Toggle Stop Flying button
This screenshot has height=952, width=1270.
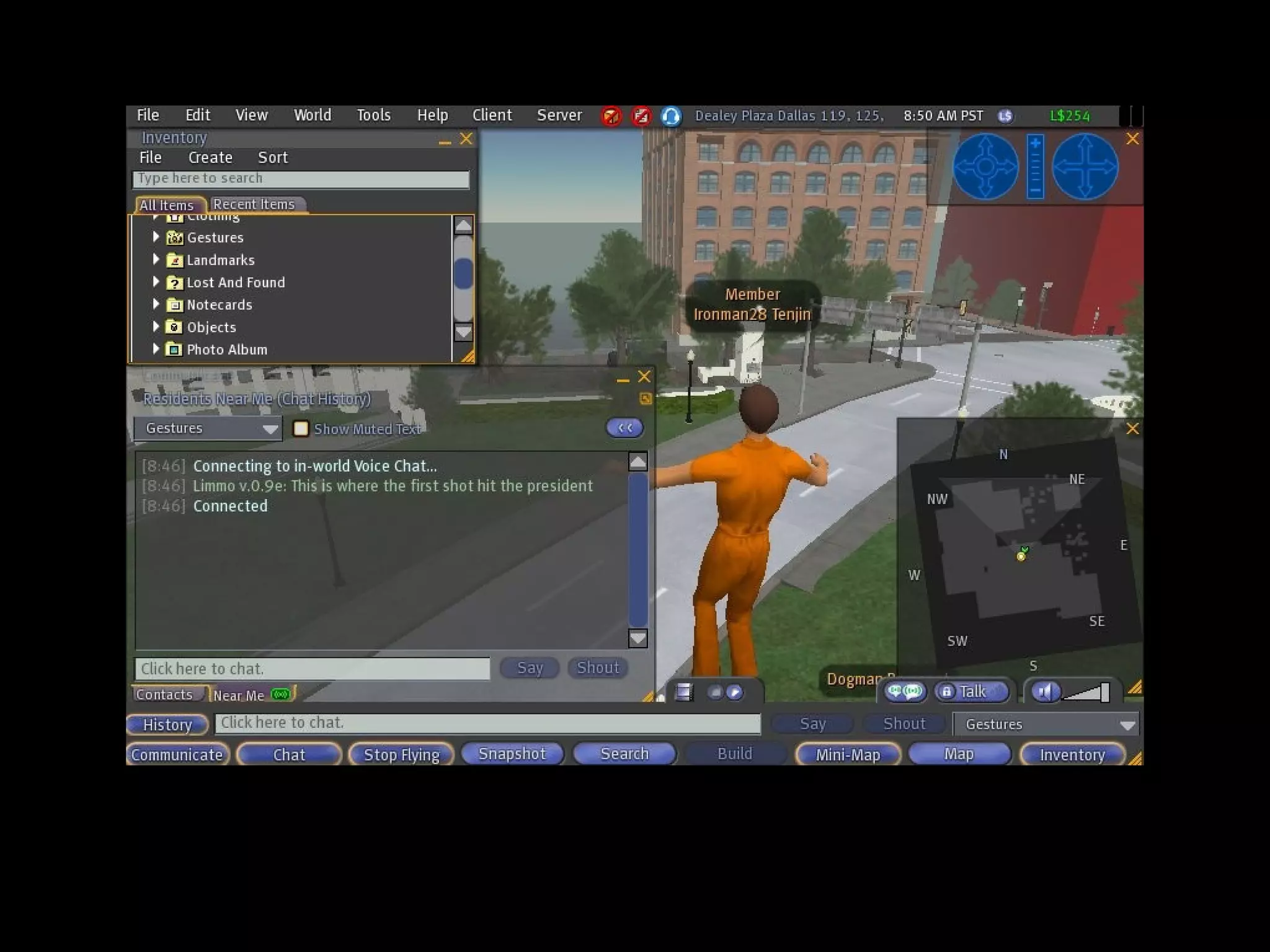pos(401,754)
